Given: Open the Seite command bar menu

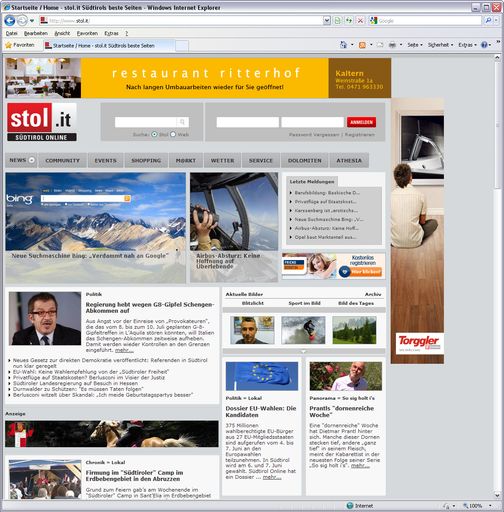Looking at the screenshot, I should click(415, 45).
